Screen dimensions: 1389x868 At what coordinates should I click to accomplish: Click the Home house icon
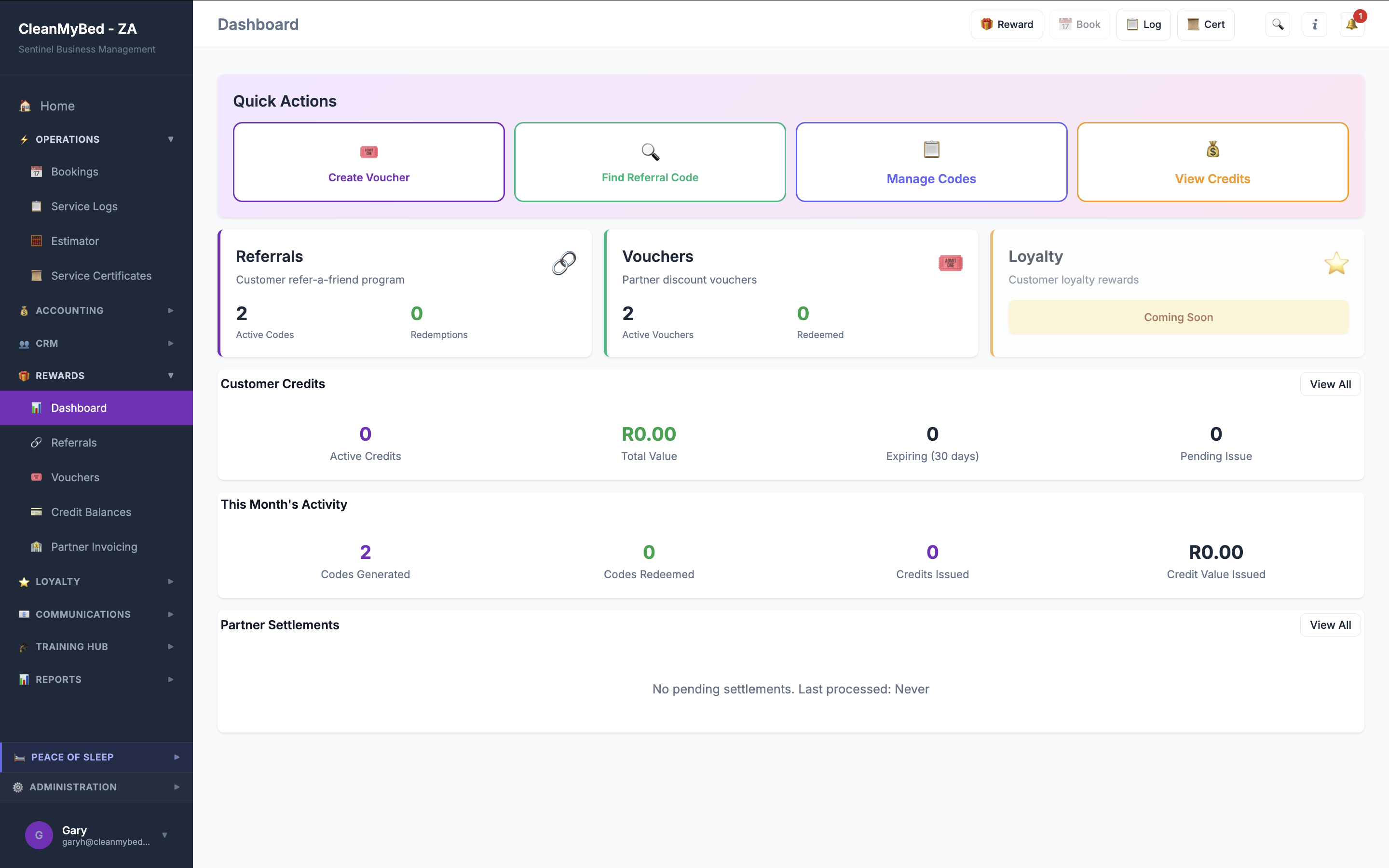point(24,106)
